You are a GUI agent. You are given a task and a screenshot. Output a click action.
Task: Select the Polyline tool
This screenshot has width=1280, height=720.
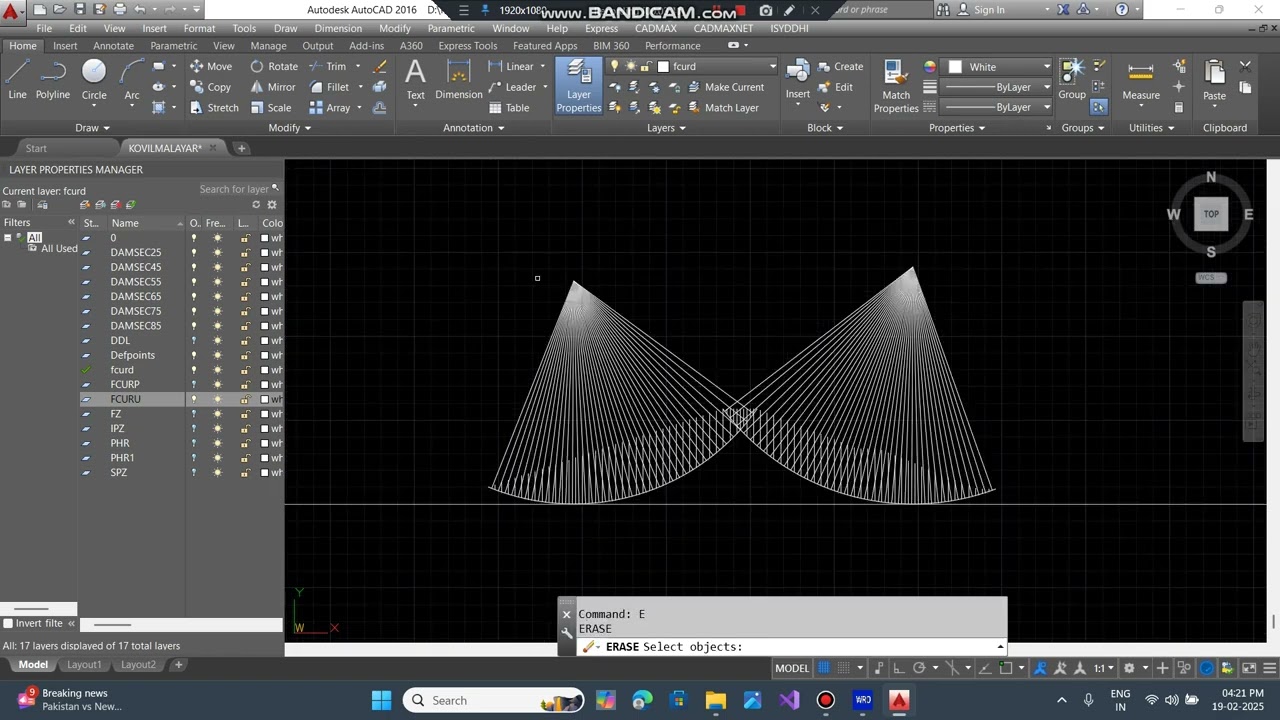pyautogui.click(x=53, y=80)
